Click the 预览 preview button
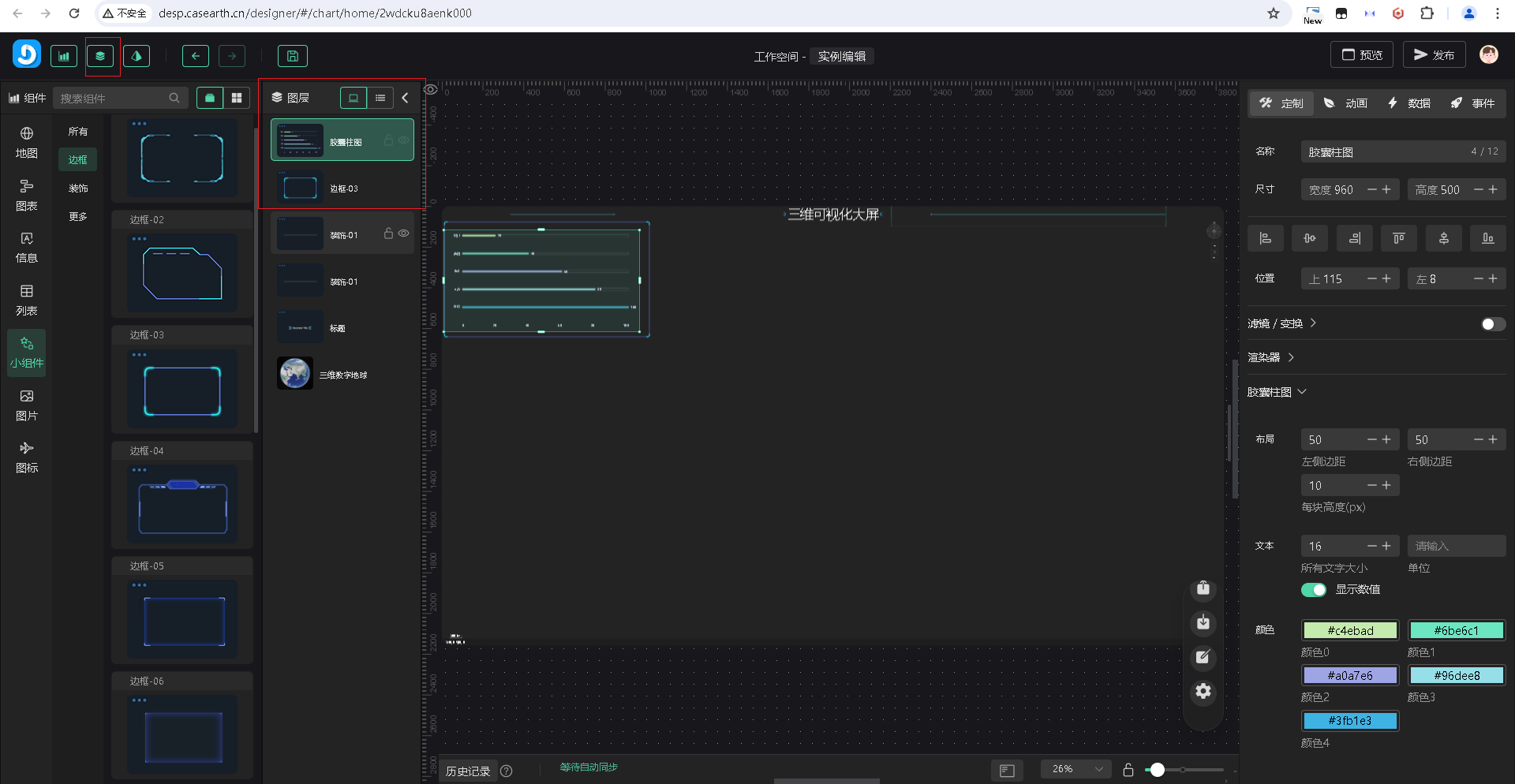The height and width of the screenshot is (784, 1515). (1362, 54)
